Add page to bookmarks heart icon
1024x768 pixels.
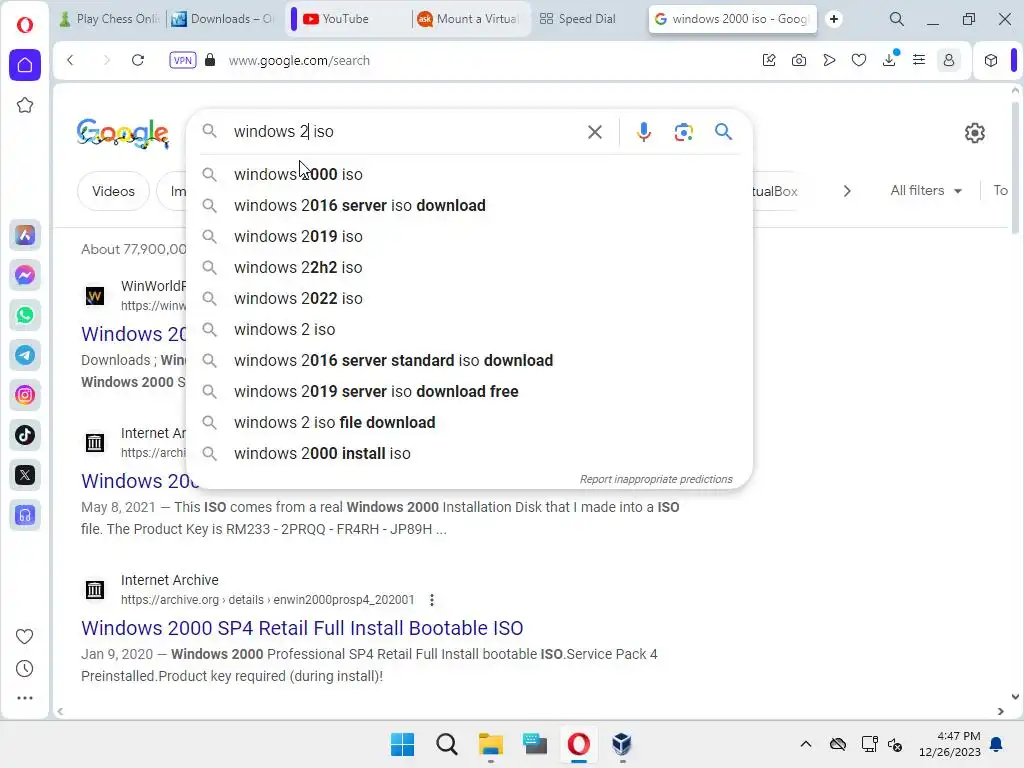tap(859, 60)
